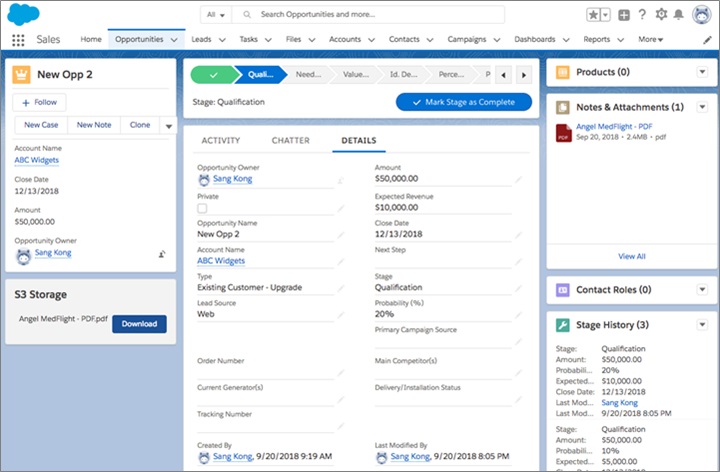Edit the Opportunity Name pencil icon
Image resolution: width=720 pixels, height=472 pixels.
(x=341, y=235)
